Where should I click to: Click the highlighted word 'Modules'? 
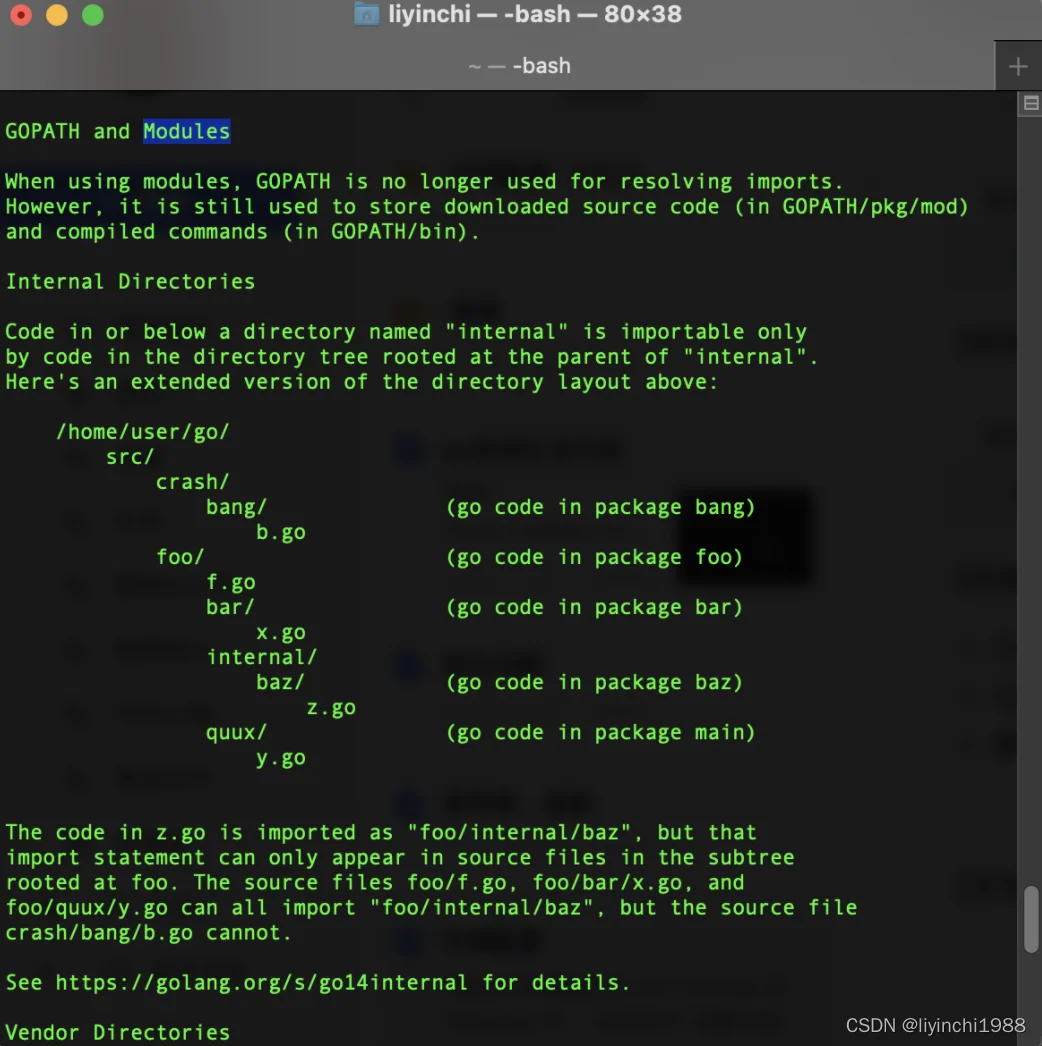point(187,131)
